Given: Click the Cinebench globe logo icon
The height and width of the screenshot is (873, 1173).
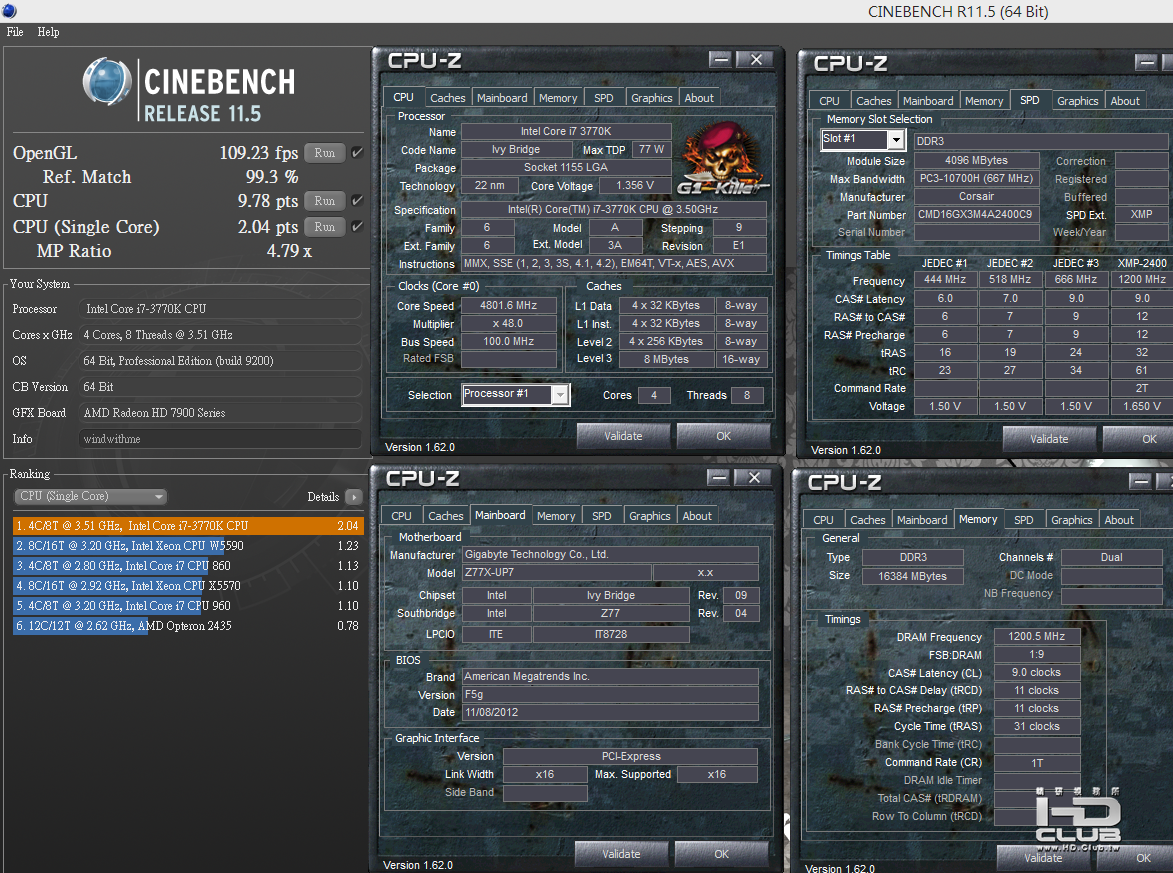Looking at the screenshot, I should click(106, 81).
